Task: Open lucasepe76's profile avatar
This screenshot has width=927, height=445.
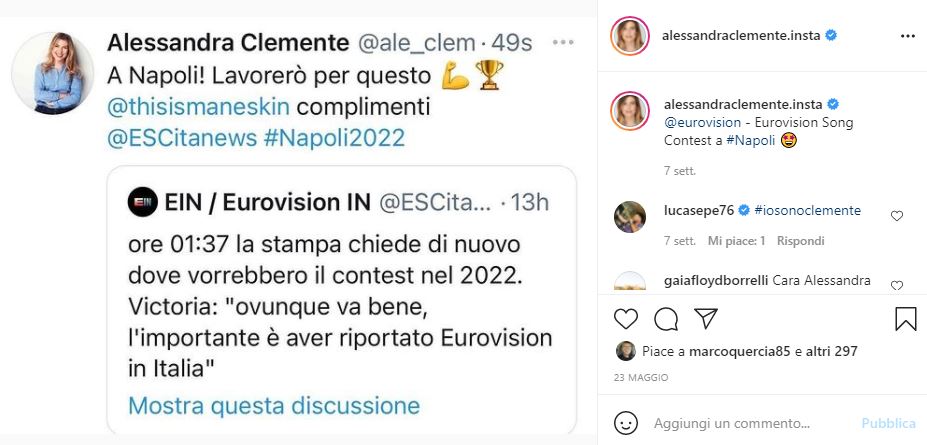Action: (x=630, y=216)
